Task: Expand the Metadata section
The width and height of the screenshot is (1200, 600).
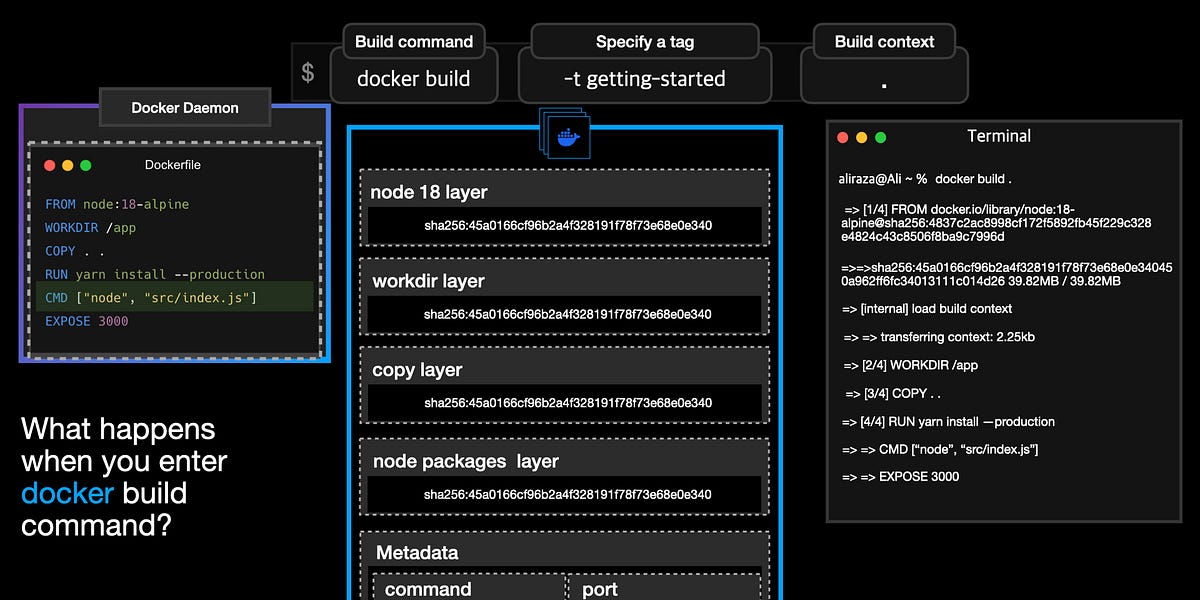Action: pyautogui.click(x=416, y=552)
